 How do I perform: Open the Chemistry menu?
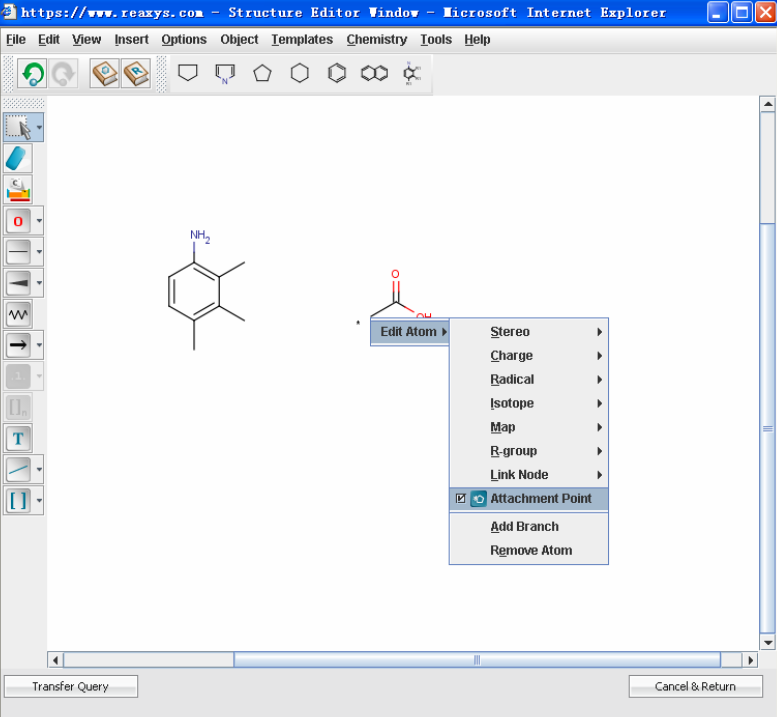tap(377, 39)
